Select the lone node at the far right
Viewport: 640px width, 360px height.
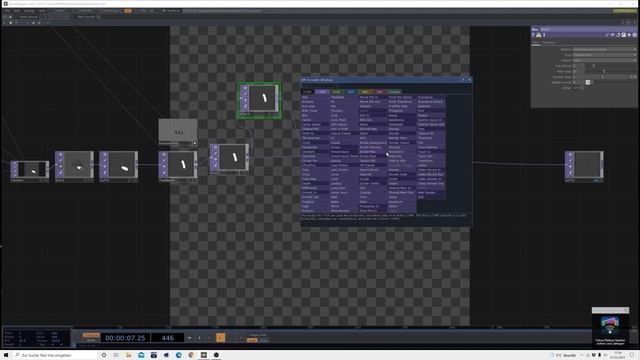584,166
